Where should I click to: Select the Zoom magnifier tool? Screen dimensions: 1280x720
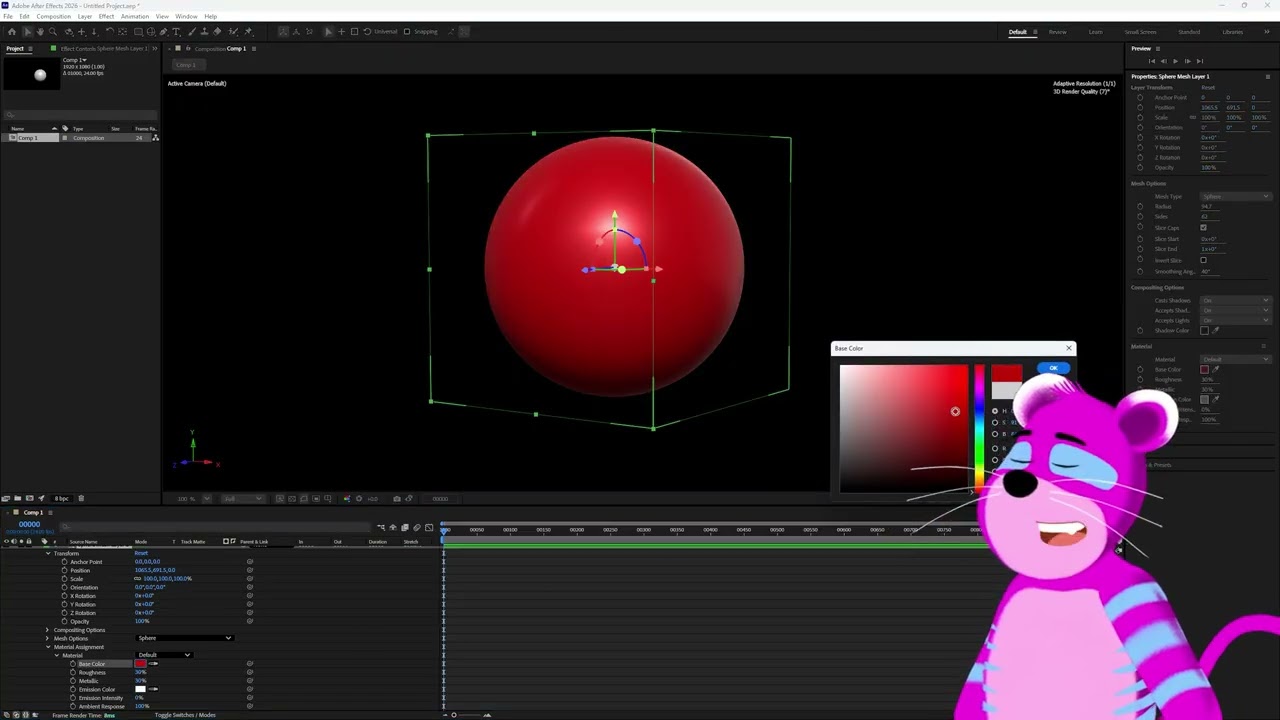[53, 32]
